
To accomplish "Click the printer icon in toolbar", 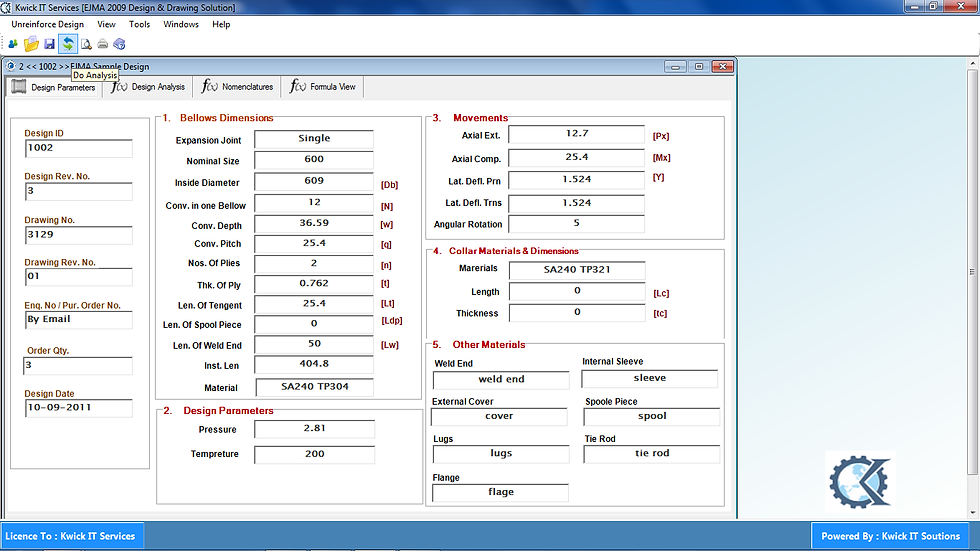I will coord(102,44).
